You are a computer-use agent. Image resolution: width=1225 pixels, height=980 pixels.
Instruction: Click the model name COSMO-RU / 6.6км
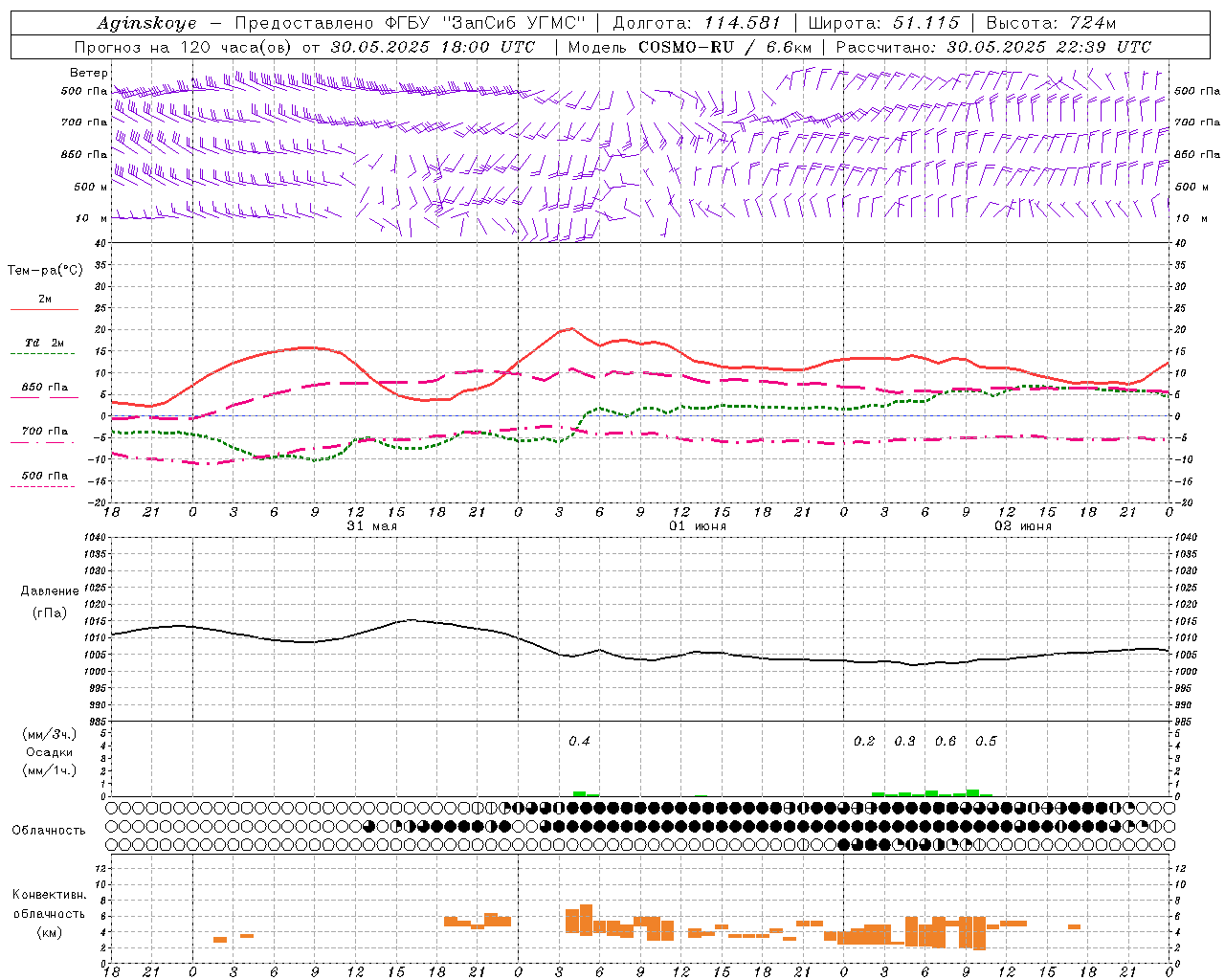pos(725,47)
